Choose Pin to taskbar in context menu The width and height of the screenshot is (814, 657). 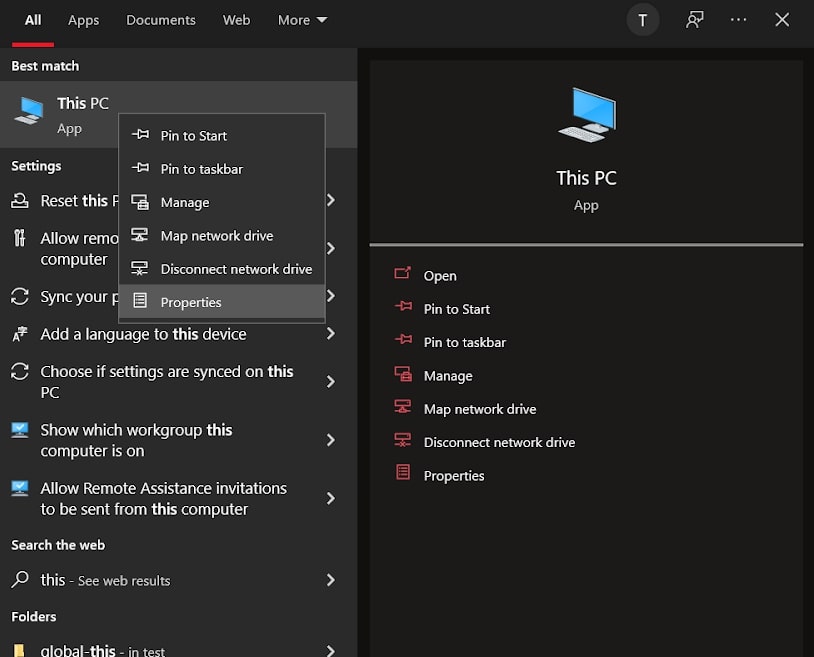pos(201,169)
